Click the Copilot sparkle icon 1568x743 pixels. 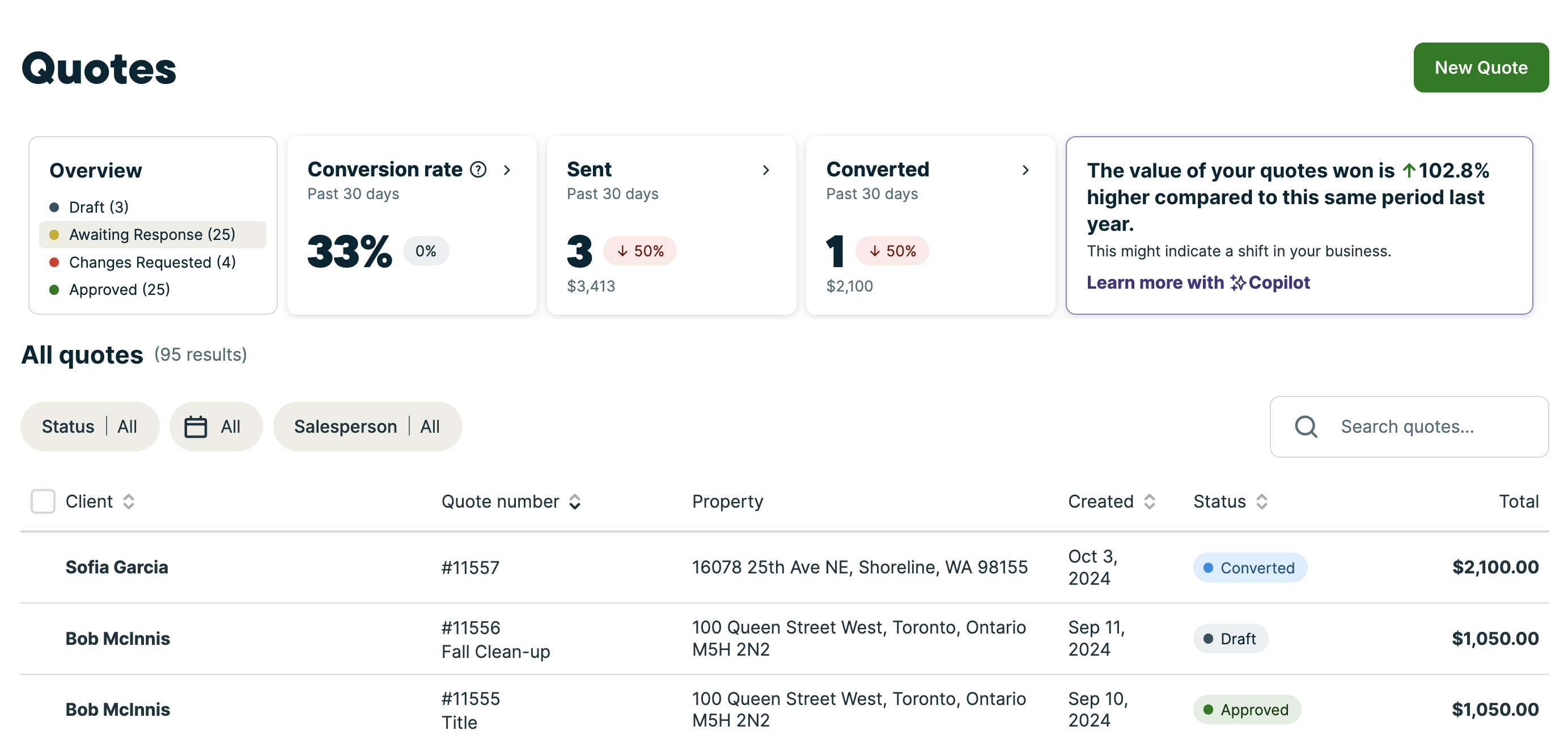(1238, 282)
